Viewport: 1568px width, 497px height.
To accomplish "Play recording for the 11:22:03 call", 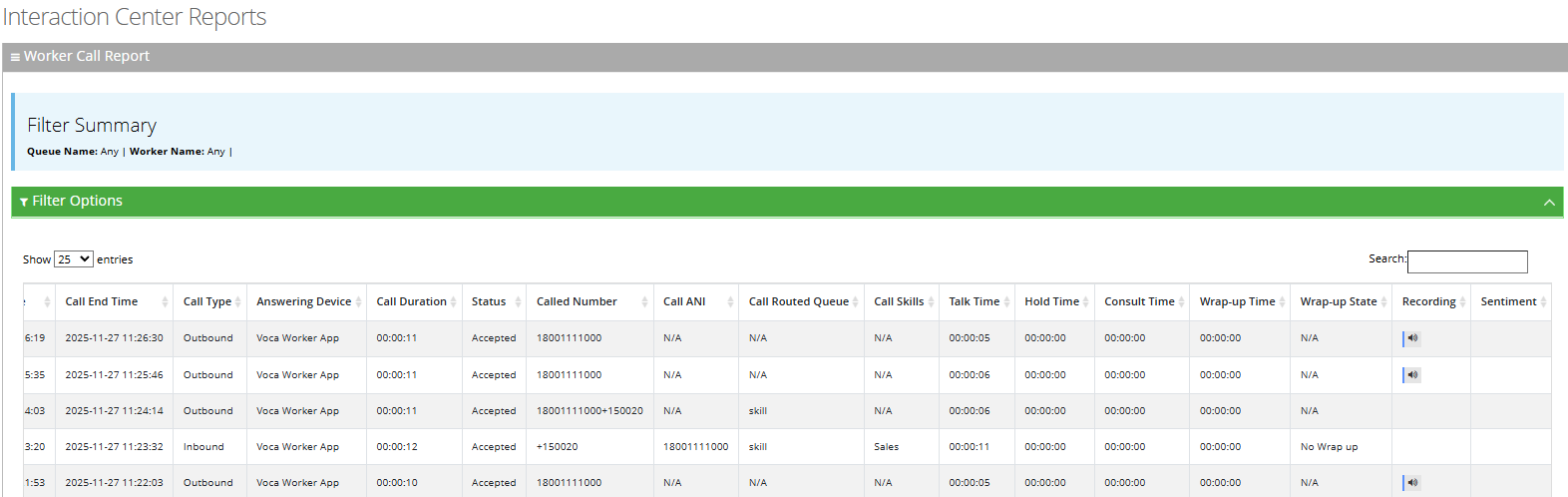I will coord(1411,483).
